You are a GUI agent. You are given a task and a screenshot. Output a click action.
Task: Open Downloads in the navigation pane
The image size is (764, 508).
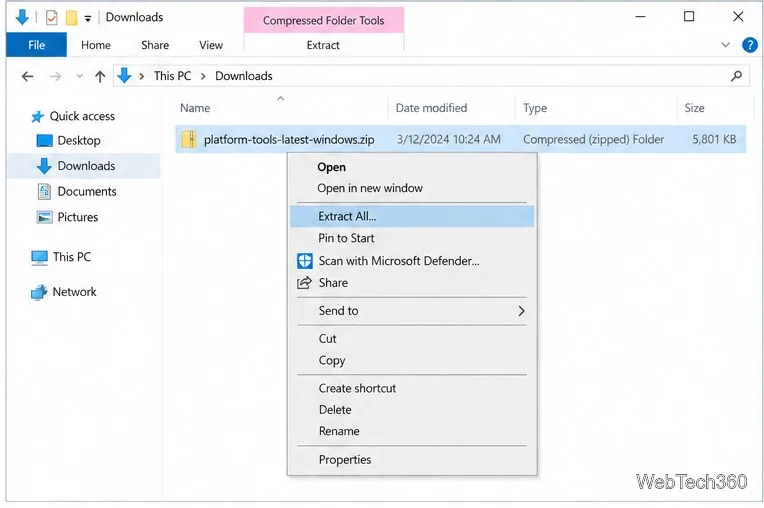coord(86,166)
